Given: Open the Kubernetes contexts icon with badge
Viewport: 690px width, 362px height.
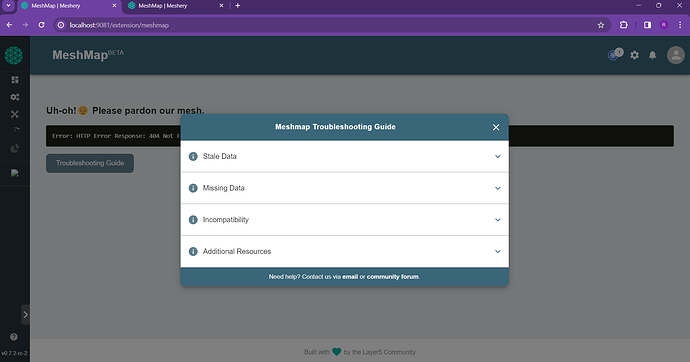Looking at the screenshot, I should click(x=615, y=55).
